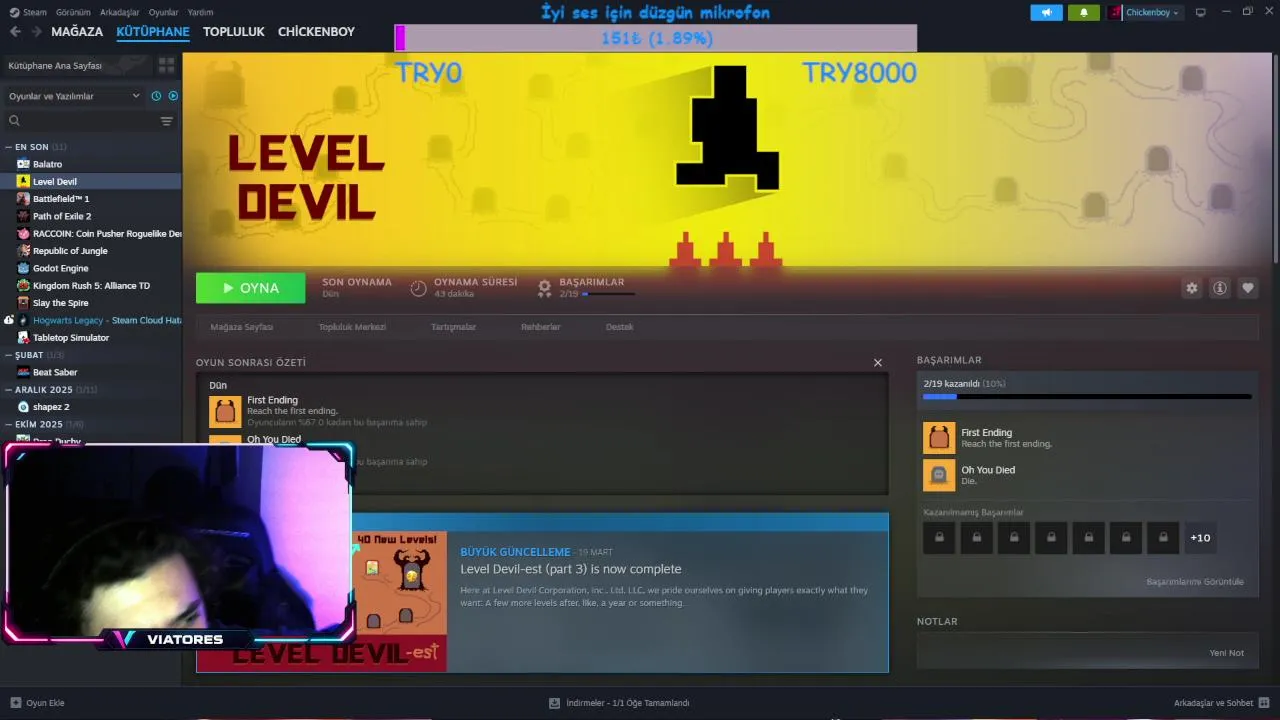Open İndirmeler downloads status
Viewport: 1280px width, 720px height.
pyautogui.click(x=619, y=703)
